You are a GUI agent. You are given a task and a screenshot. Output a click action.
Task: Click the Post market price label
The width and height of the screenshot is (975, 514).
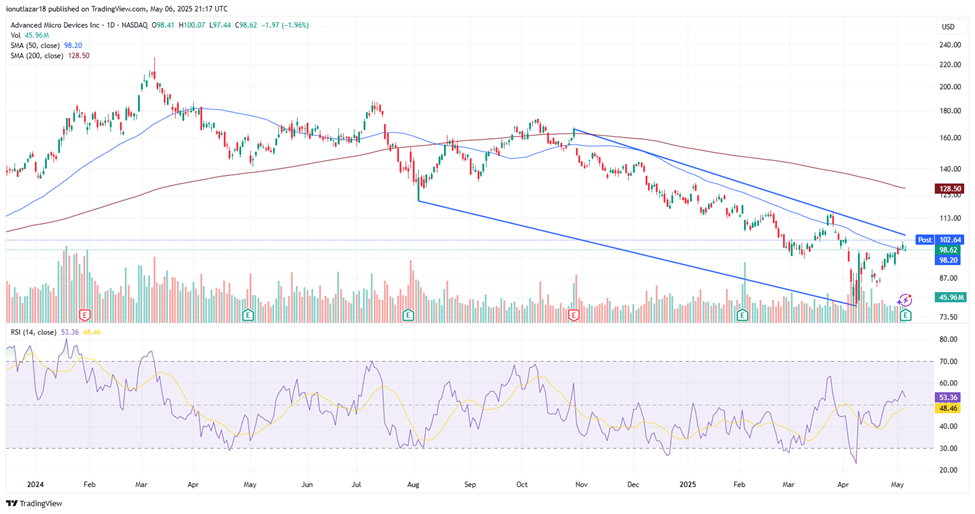click(x=925, y=240)
